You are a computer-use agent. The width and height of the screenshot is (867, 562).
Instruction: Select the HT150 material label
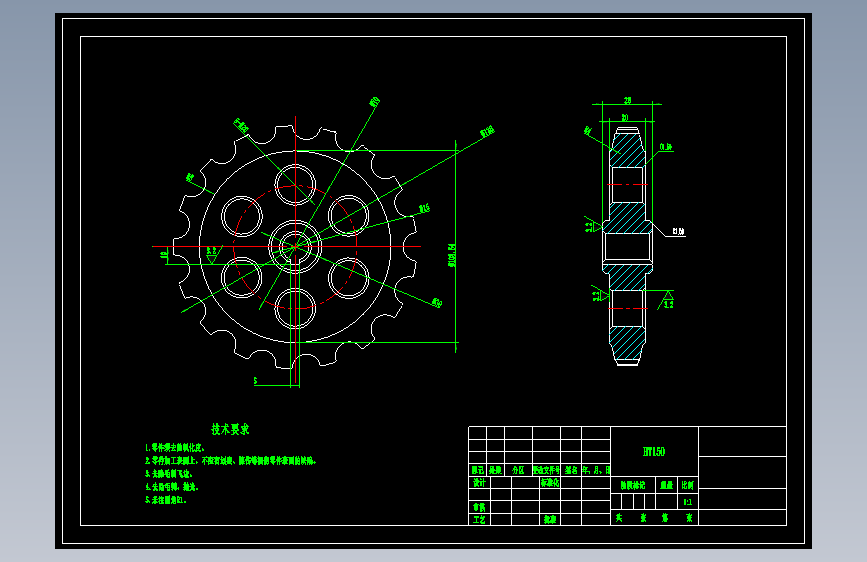click(654, 451)
